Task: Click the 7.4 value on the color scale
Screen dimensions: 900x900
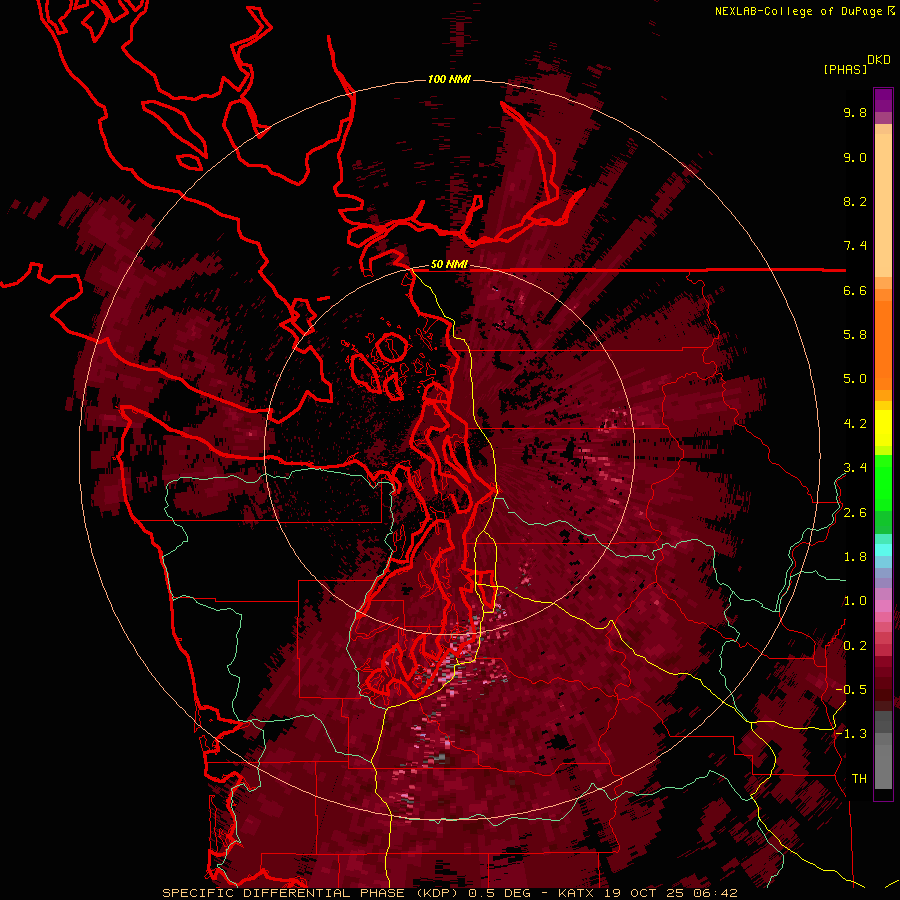Action: 855,246
